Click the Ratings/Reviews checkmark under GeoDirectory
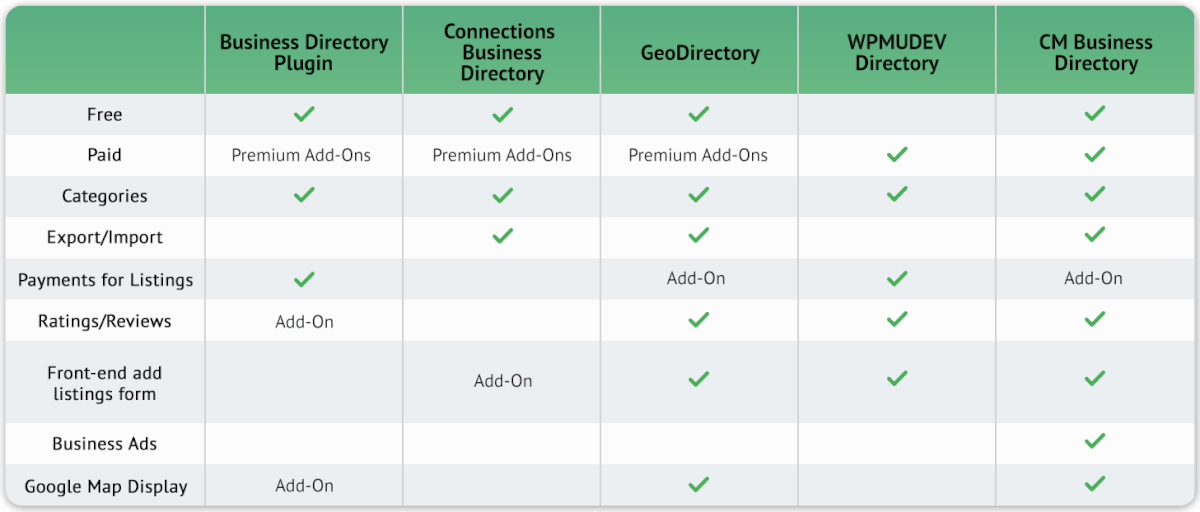 click(x=699, y=320)
